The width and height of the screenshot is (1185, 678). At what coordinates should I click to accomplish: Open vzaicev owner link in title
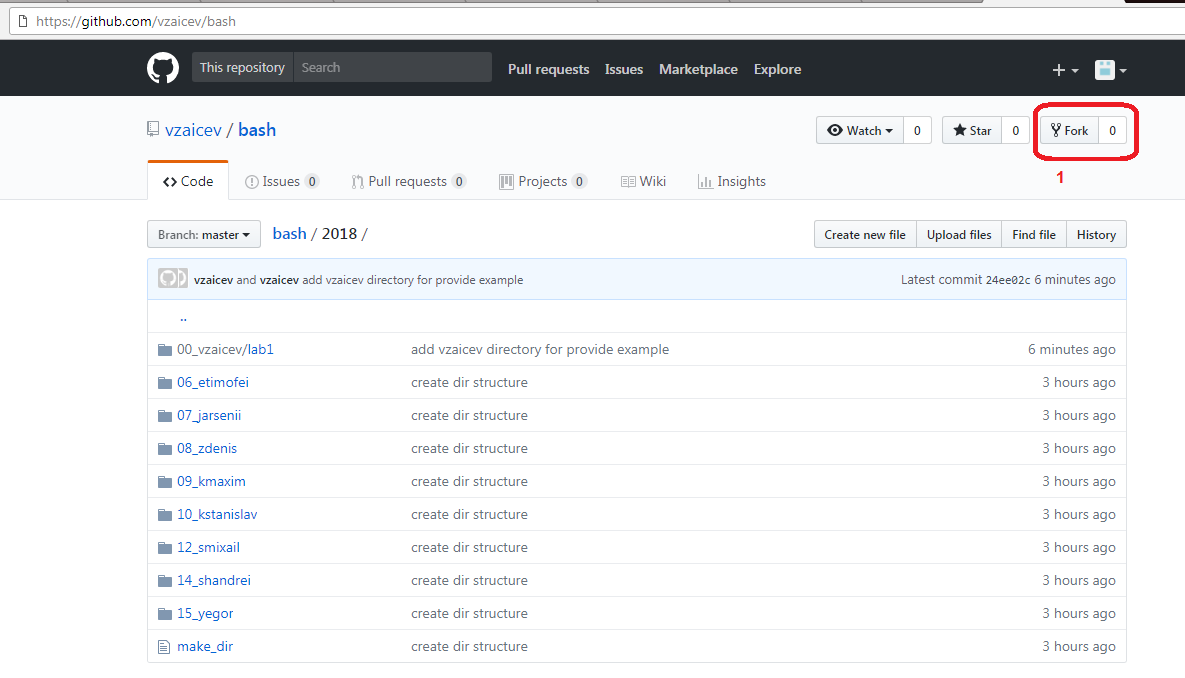point(193,130)
